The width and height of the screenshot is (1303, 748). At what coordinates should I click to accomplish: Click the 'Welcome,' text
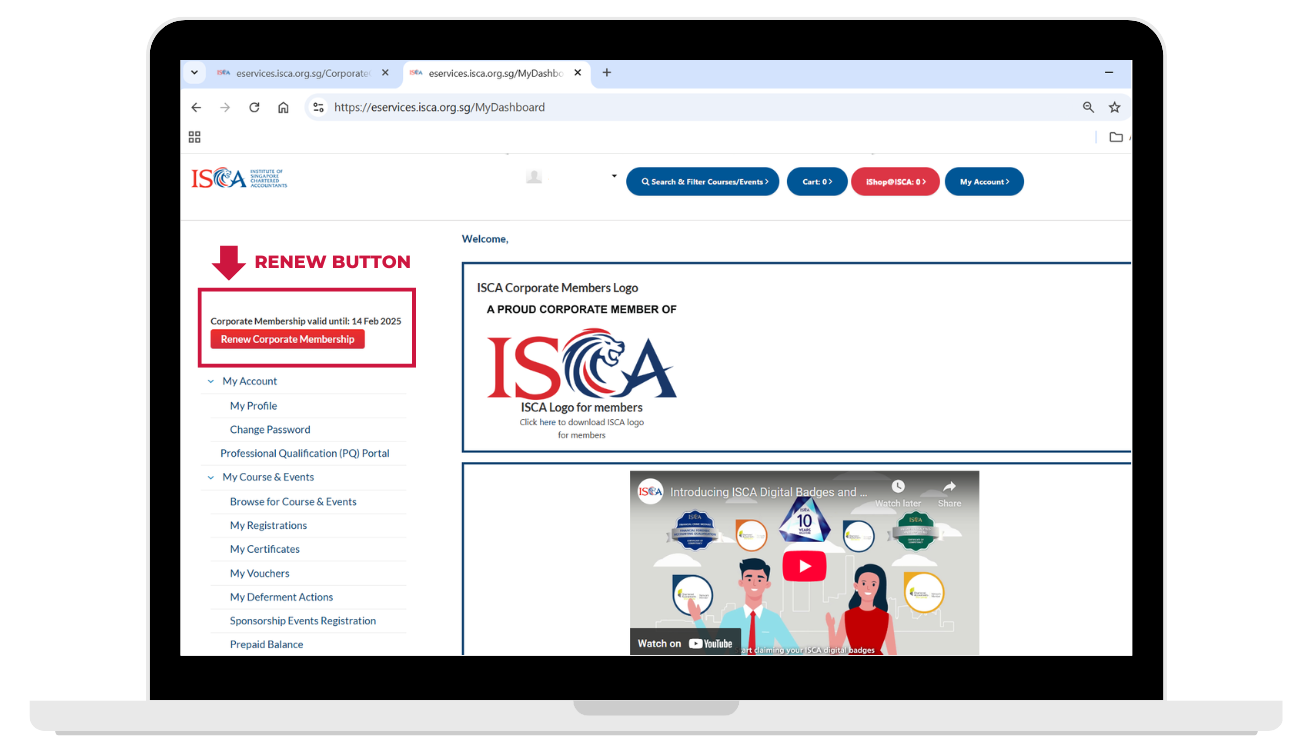point(485,239)
